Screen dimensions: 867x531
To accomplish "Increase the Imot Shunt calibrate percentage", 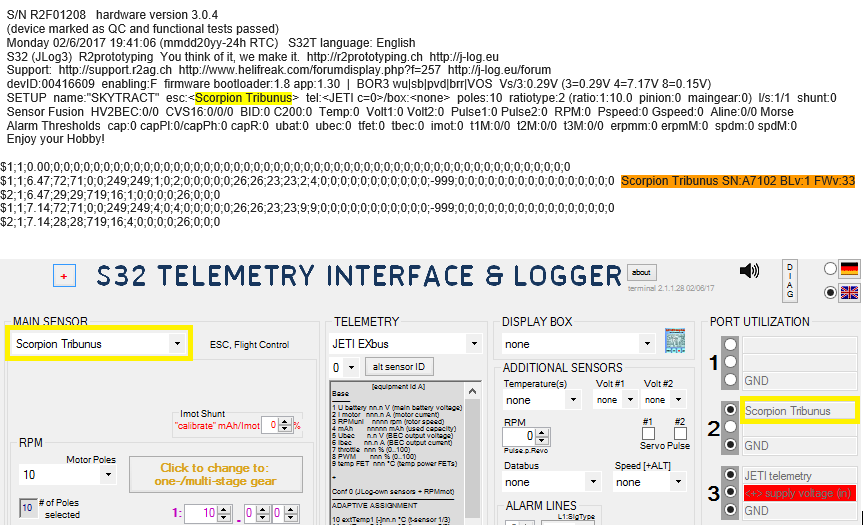I will [x=285, y=422].
